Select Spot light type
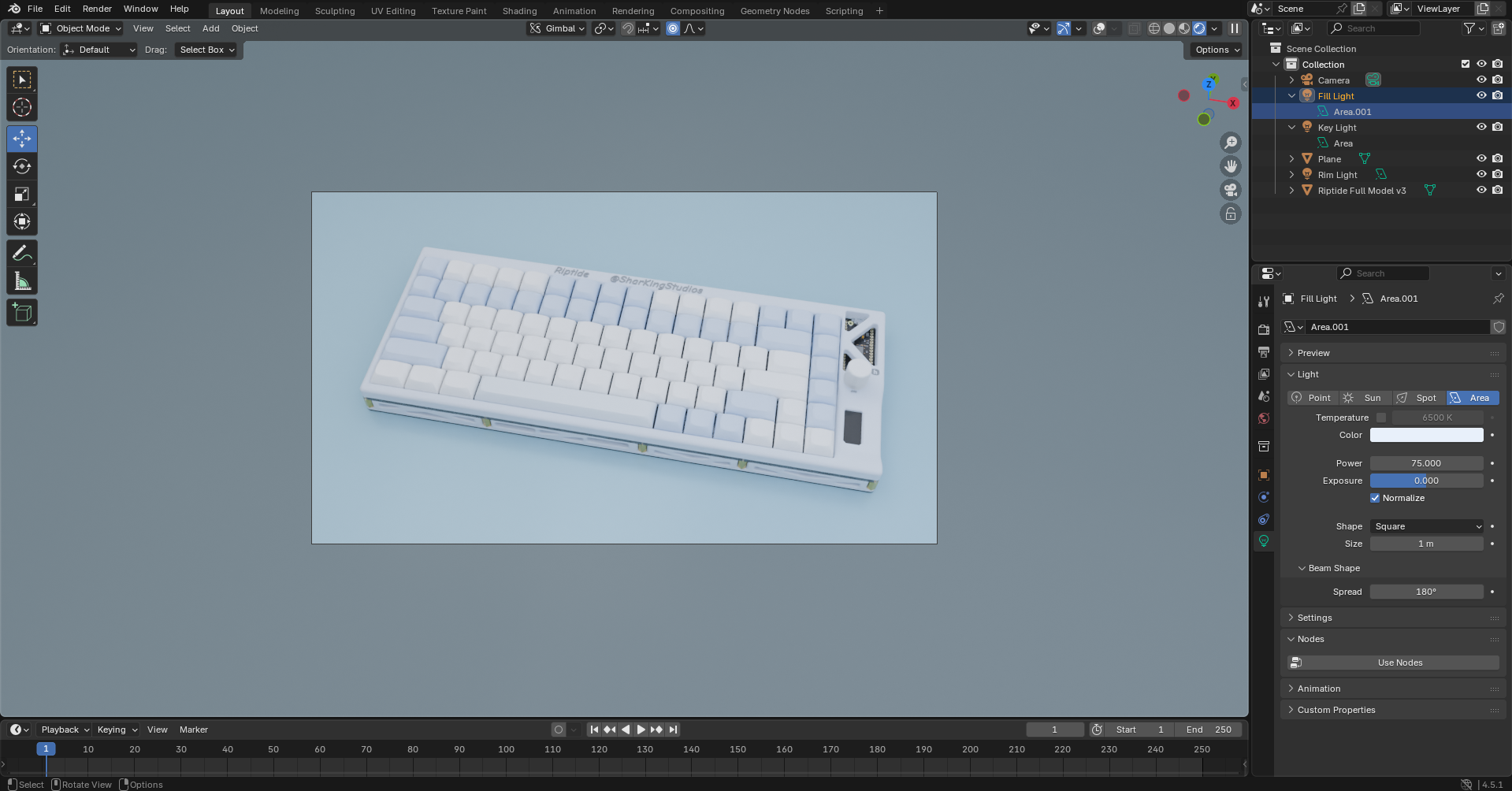Viewport: 1512px width, 791px height. coord(1417,398)
